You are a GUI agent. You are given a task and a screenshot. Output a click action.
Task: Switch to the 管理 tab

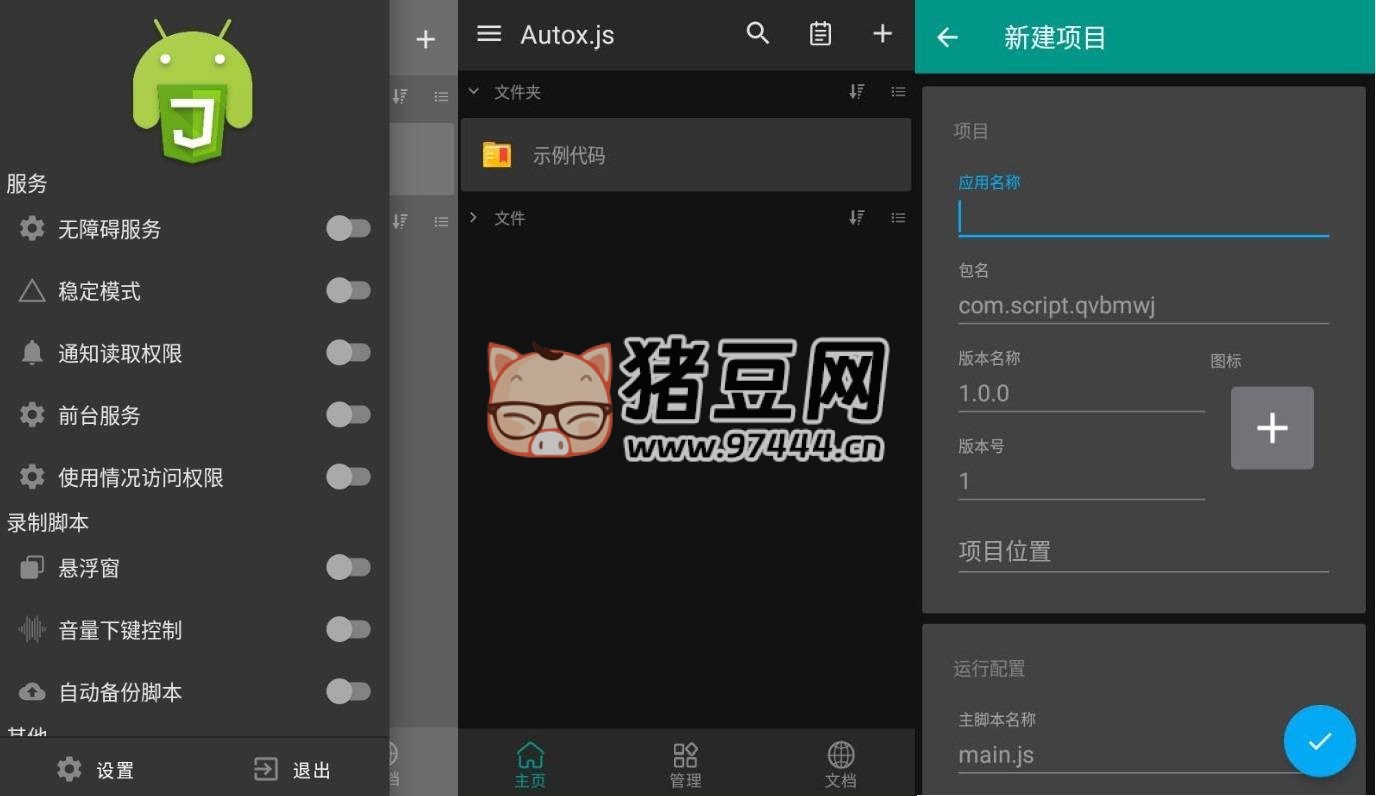[x=685, y=765]
